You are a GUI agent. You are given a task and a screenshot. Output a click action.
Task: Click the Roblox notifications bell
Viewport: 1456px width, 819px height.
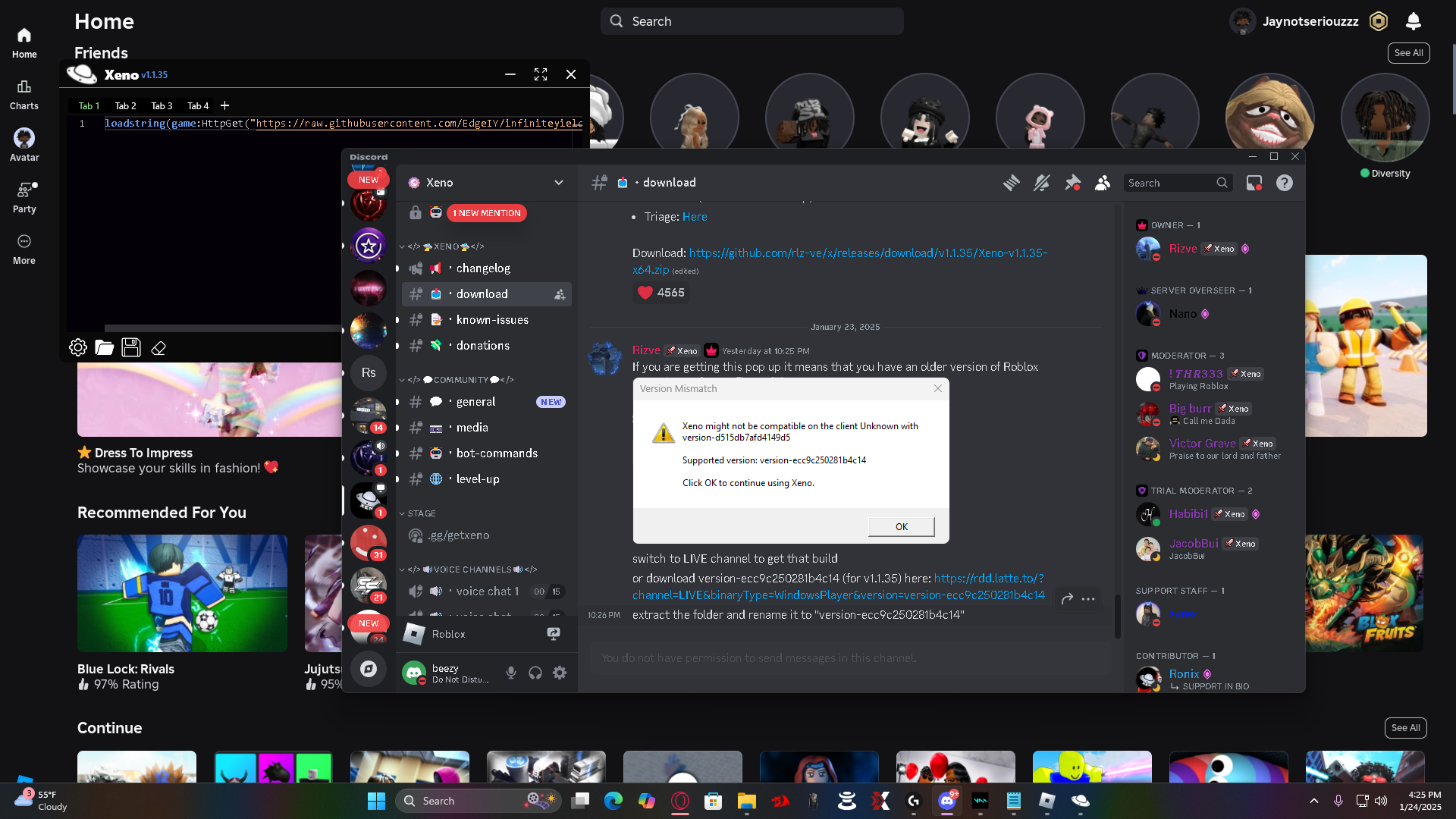[x=1413, y=21]
